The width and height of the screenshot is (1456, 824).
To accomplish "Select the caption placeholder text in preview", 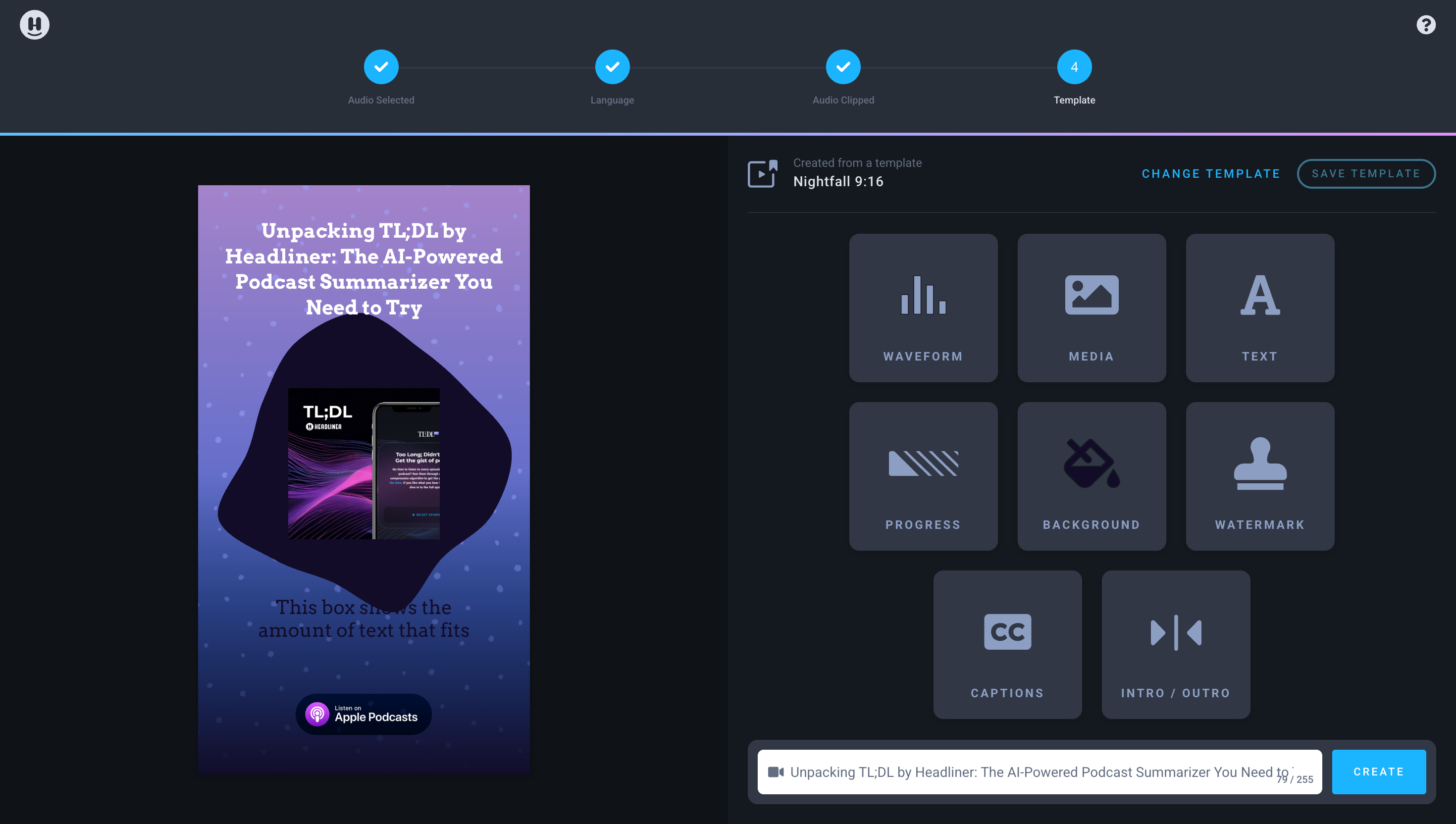I will [364, 618].
